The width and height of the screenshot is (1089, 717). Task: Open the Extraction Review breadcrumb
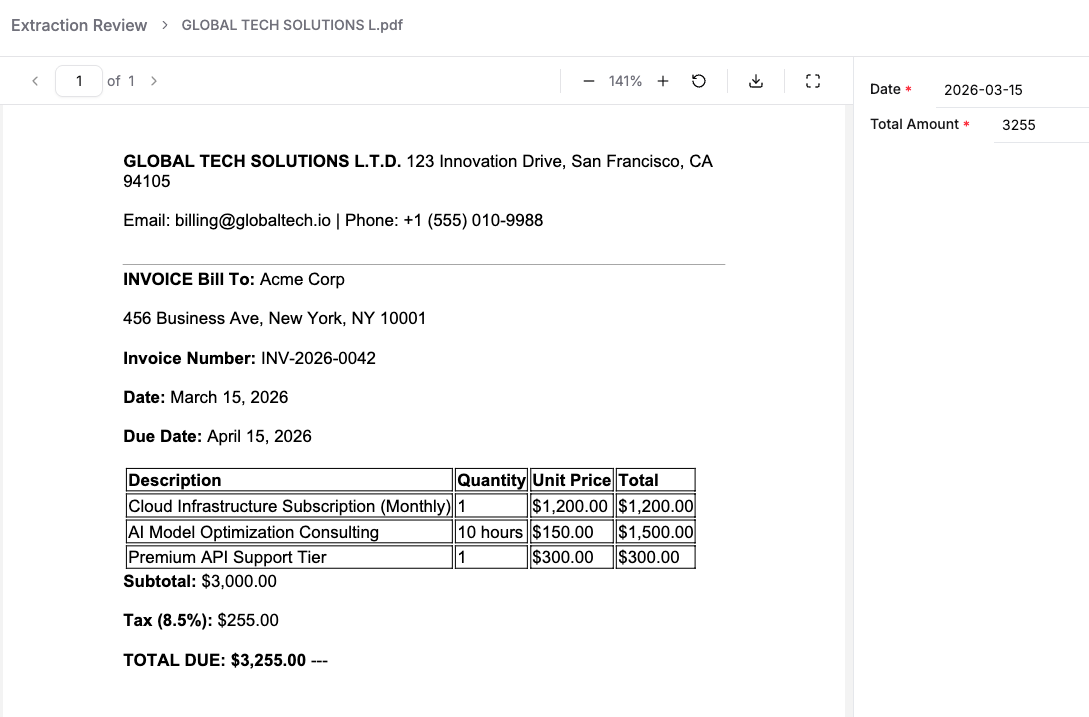click(79, 25)
